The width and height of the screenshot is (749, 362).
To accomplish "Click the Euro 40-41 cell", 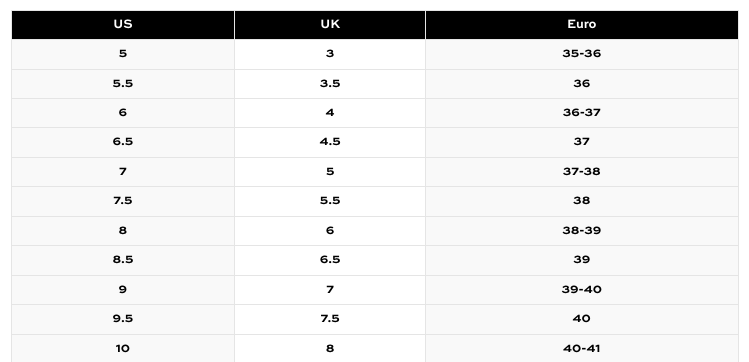I will [581, 348].
